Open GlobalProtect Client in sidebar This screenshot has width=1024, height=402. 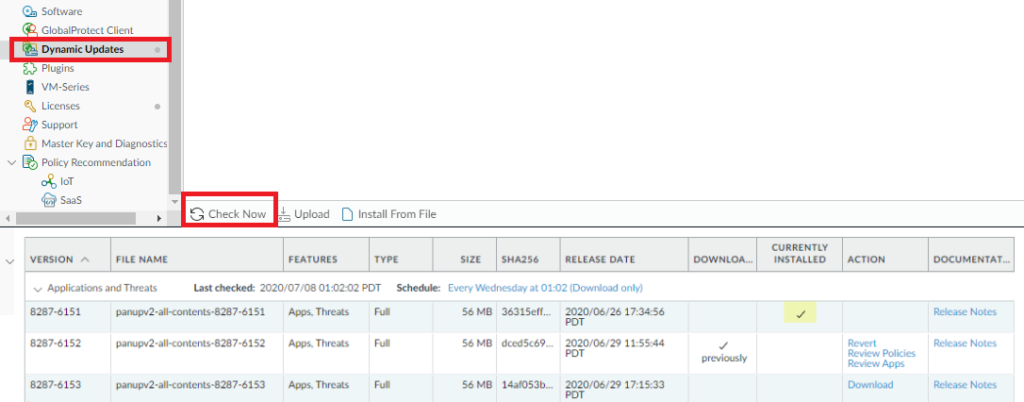click(x=87, y=30)
